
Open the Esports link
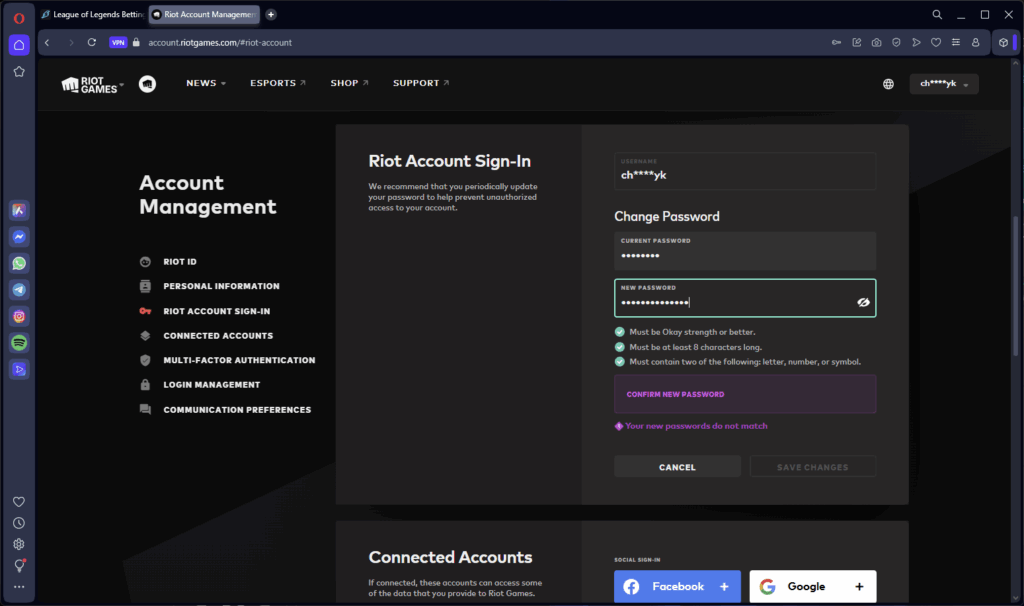click(x=278, y=83)
